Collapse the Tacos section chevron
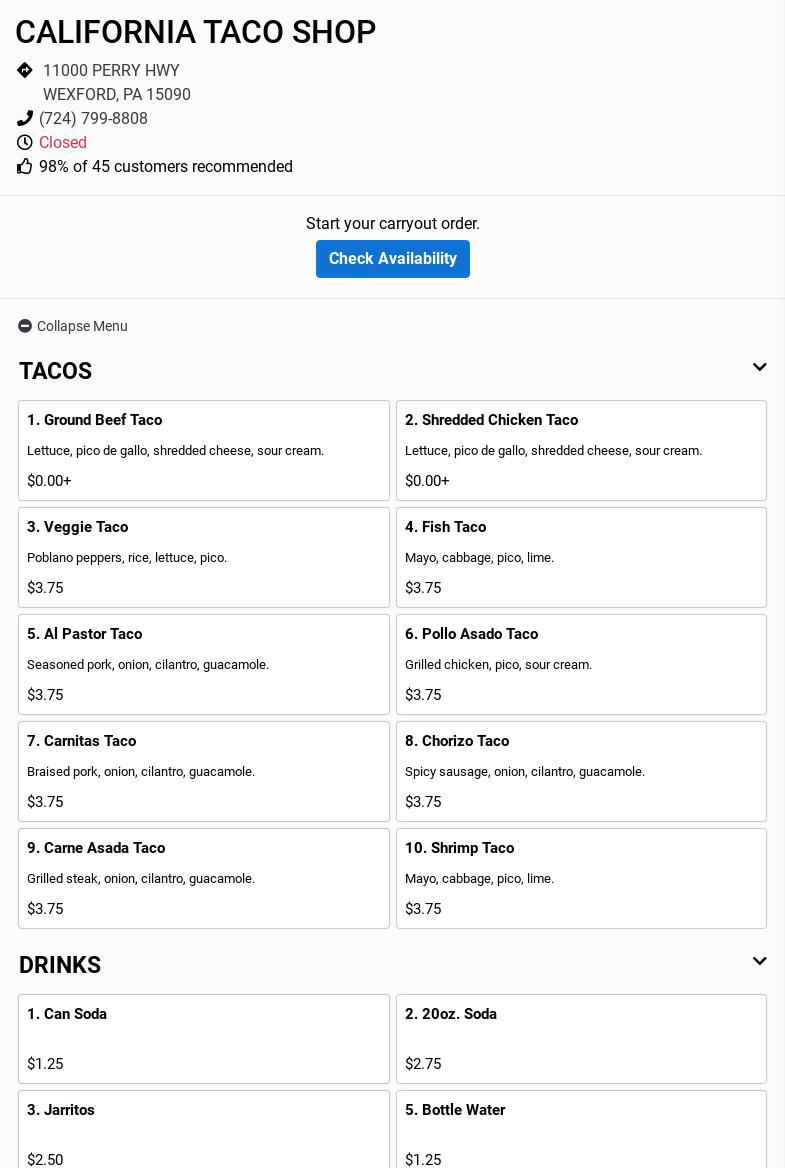 coord(759,368)
